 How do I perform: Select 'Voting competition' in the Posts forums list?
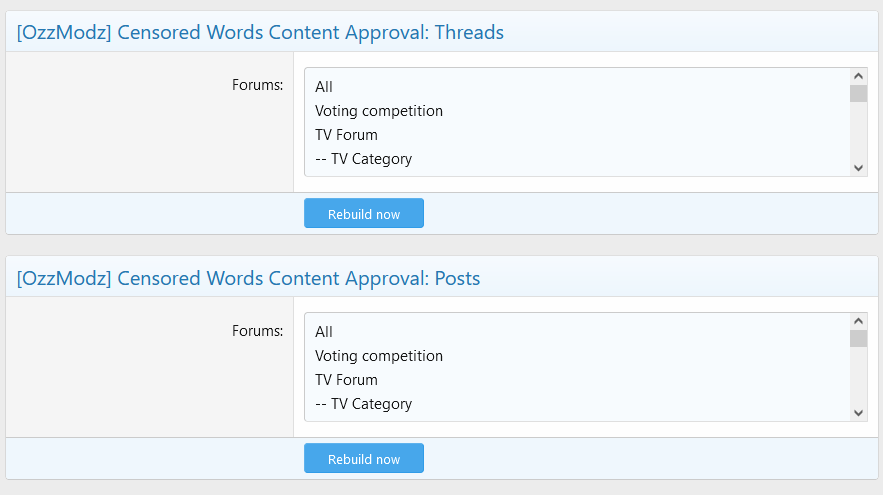point(379,356)
